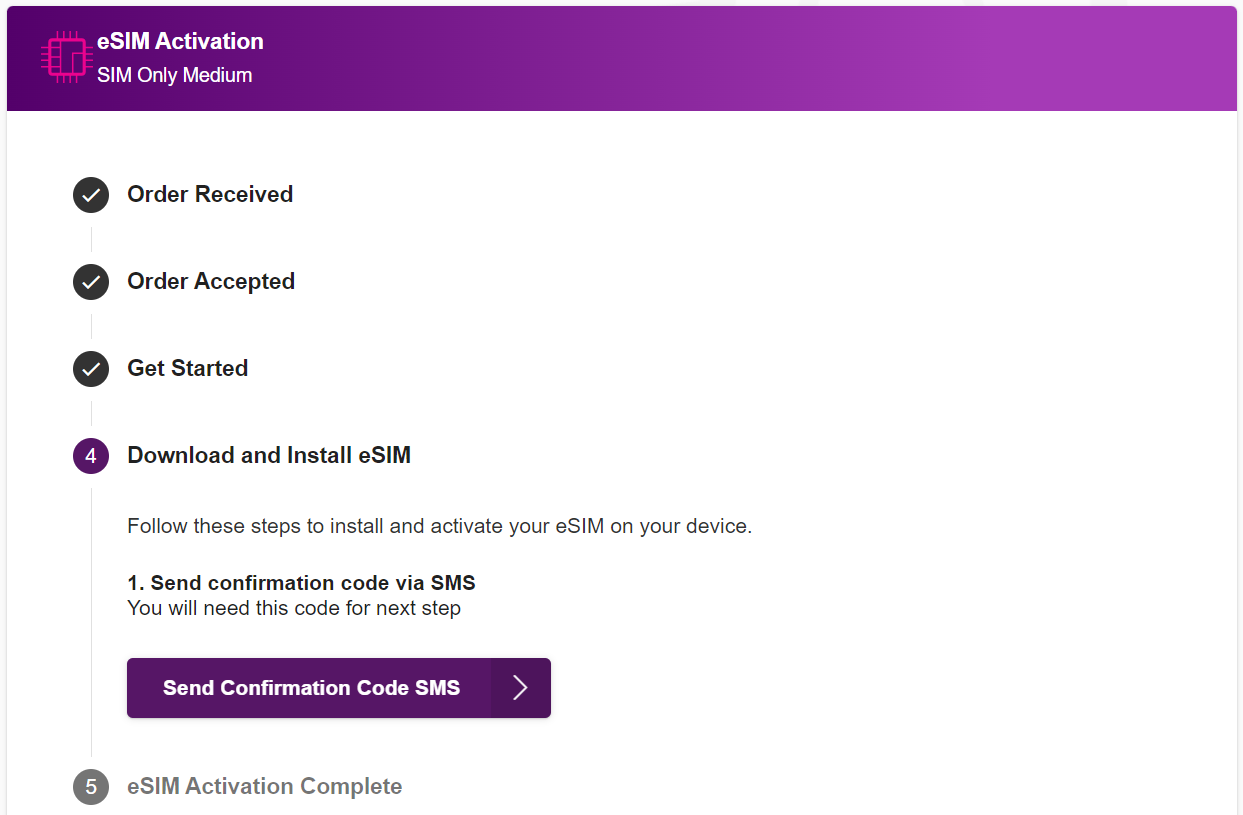Viewport: 1243px width, 815px height.
Task: Toggle the Order Received completion indicator
Action: (90, 195)
